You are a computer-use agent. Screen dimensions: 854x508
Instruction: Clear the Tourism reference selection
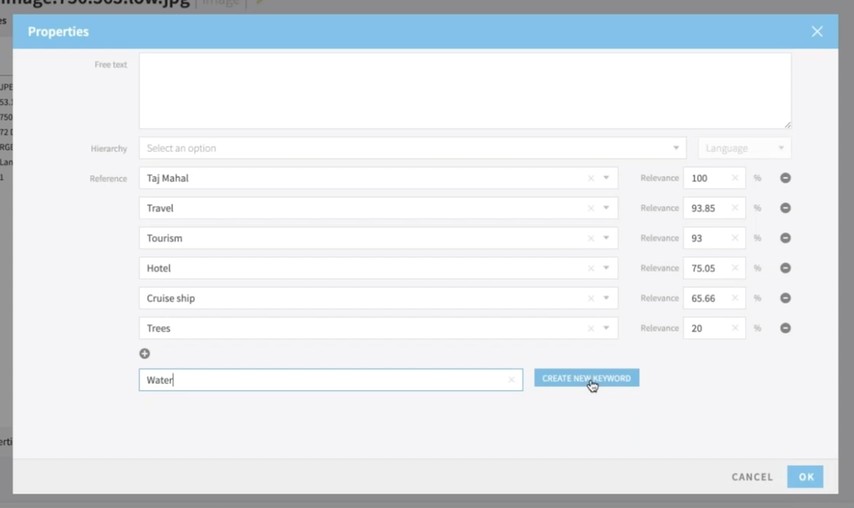click(590, 238)
